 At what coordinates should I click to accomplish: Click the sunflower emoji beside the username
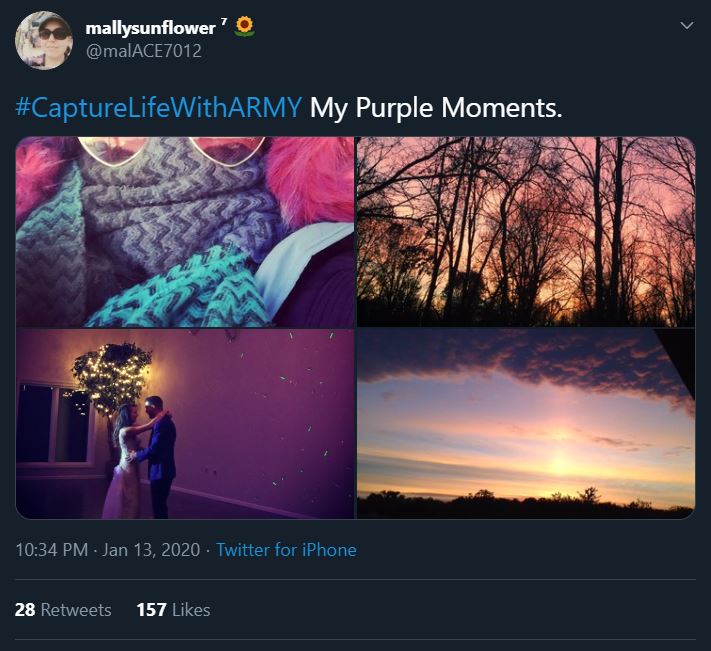(244, 27)
